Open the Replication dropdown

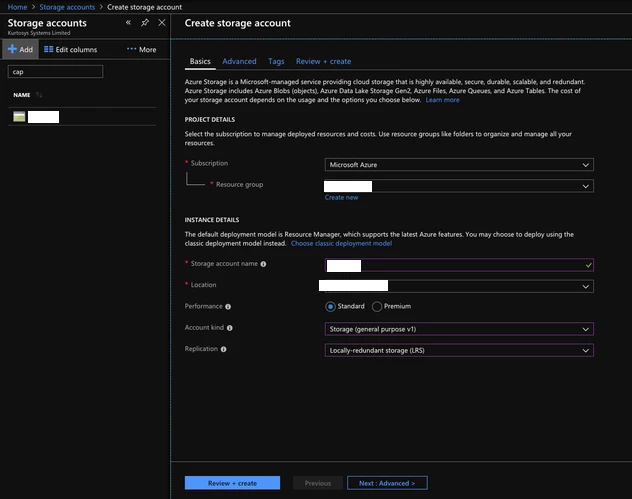(x=459, y=350)
